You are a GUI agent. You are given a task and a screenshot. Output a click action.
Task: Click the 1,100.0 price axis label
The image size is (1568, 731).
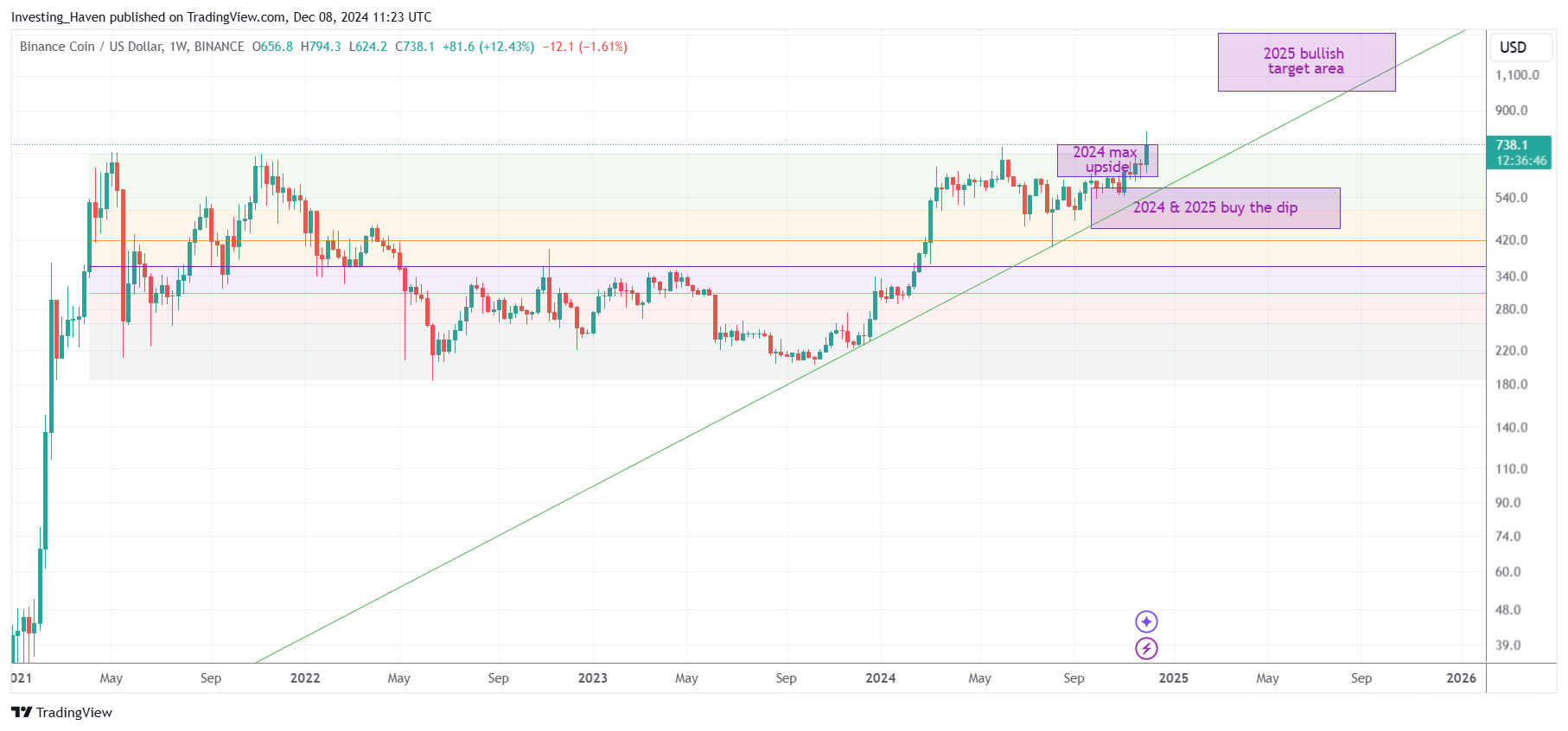click(x=1517, y=75)
